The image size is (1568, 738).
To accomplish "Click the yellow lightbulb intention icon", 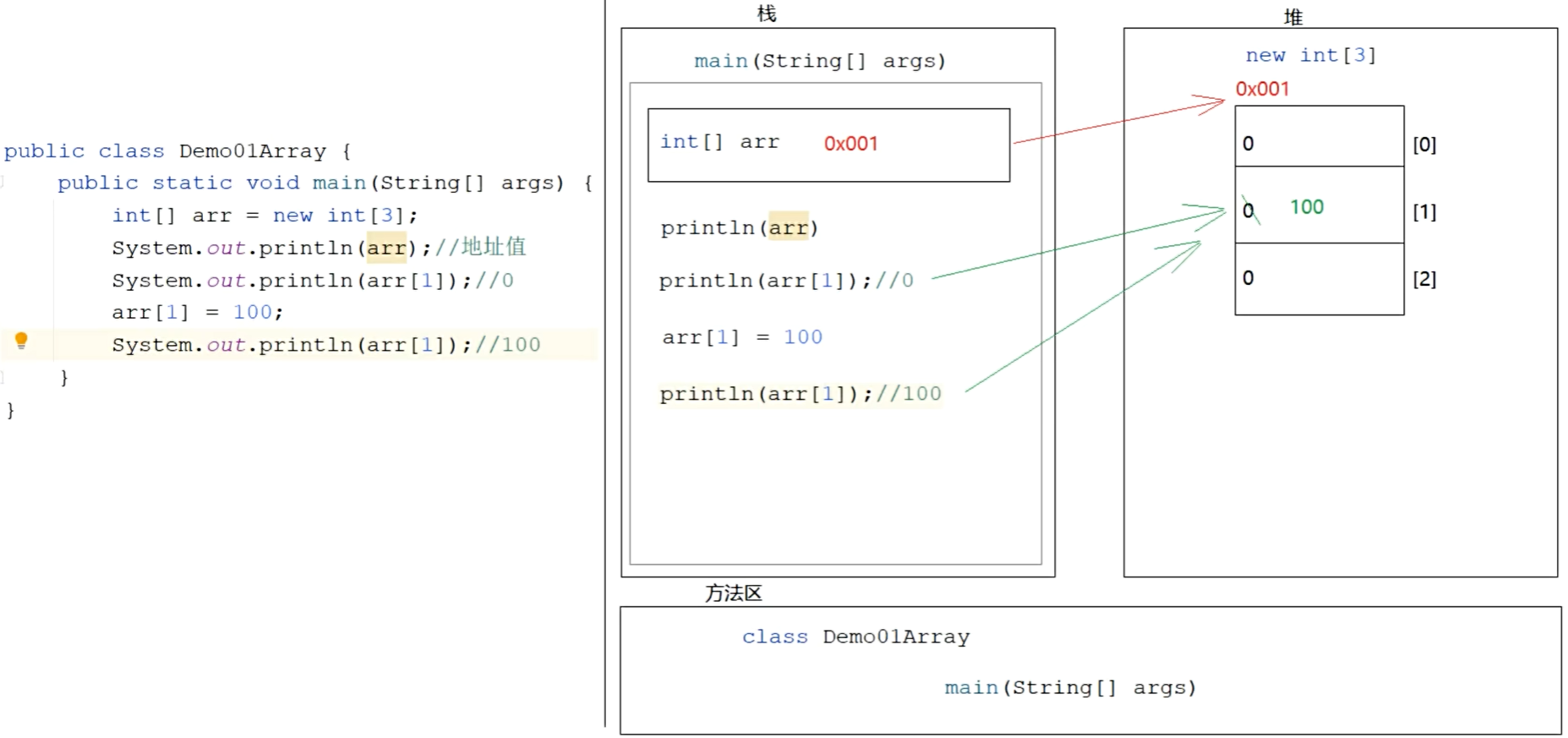I will tap(21, 341).
